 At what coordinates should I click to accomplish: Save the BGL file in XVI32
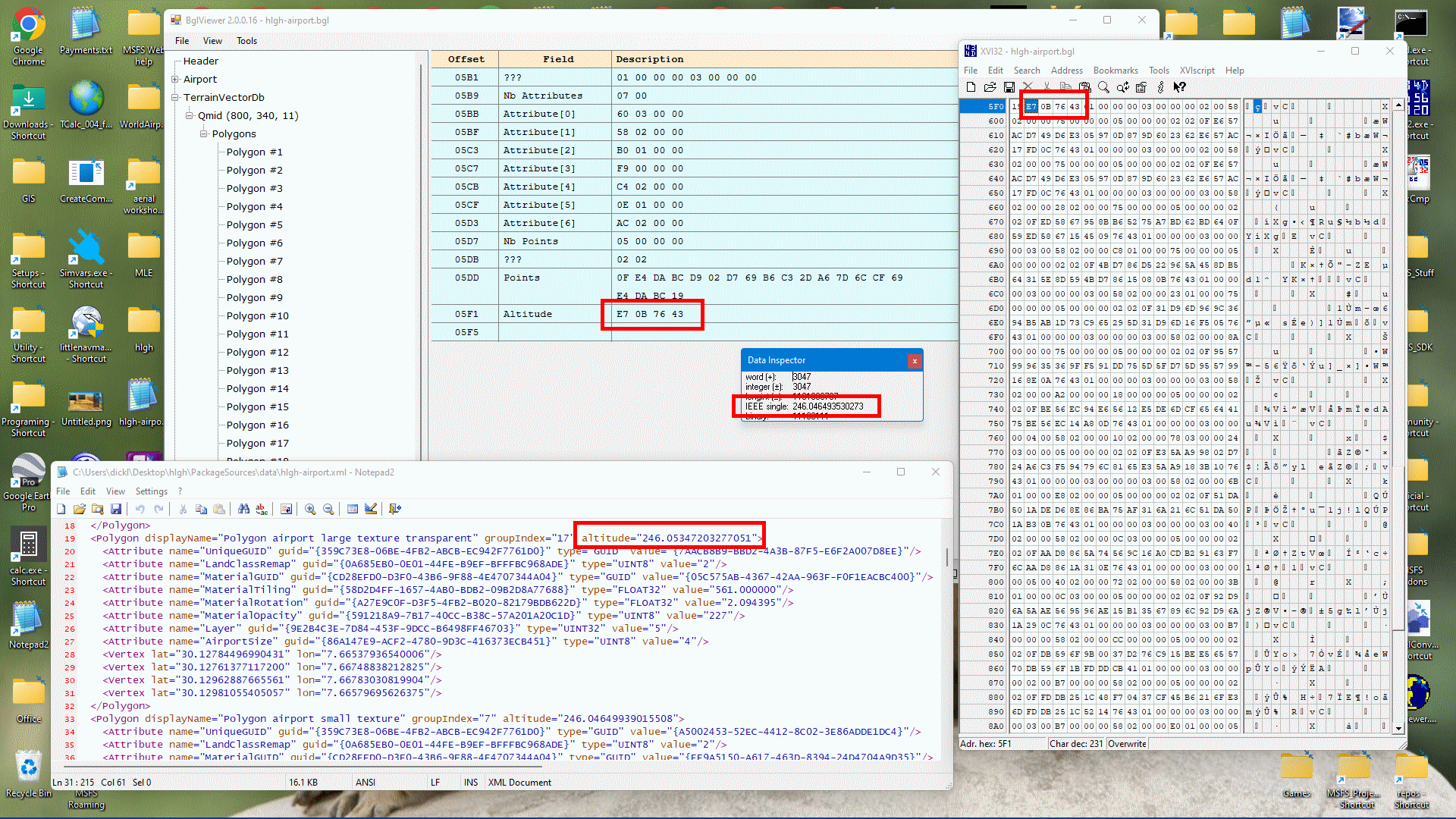tap(1009, 86)
